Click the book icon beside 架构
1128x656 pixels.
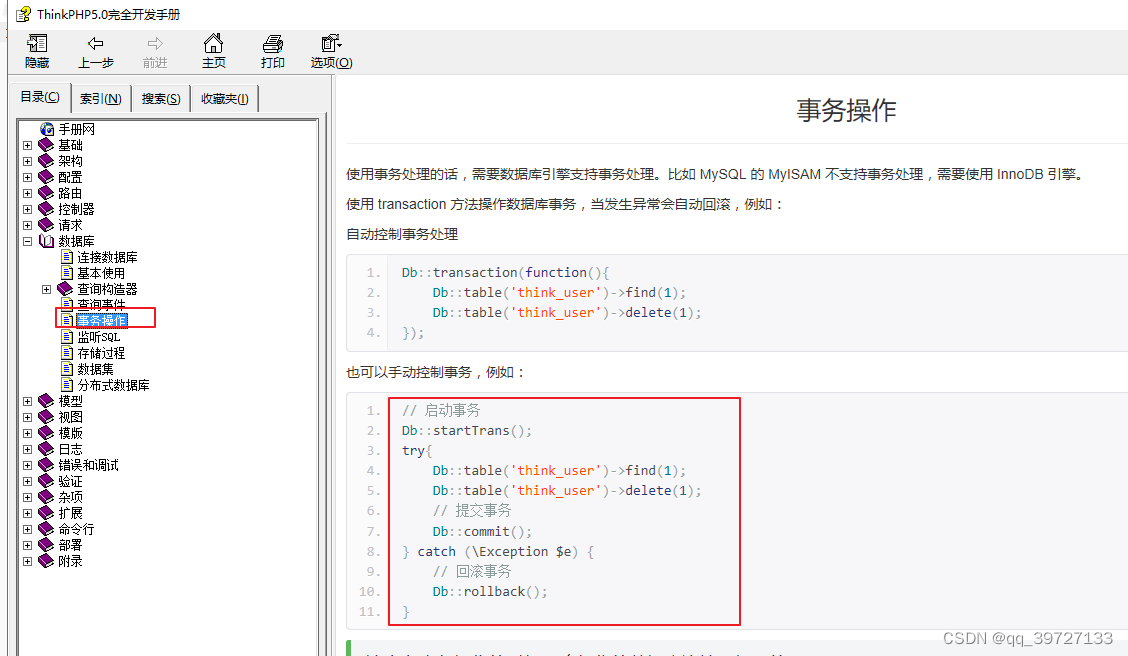(46, 161)
